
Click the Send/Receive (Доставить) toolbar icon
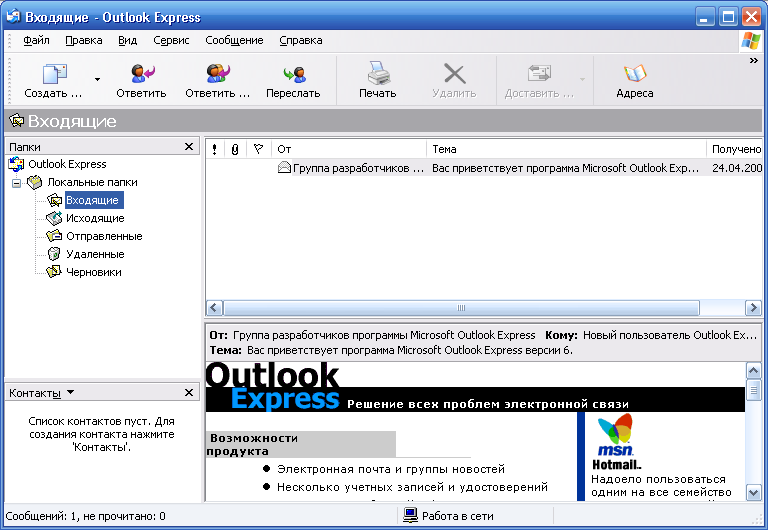(x=539, y=73)
